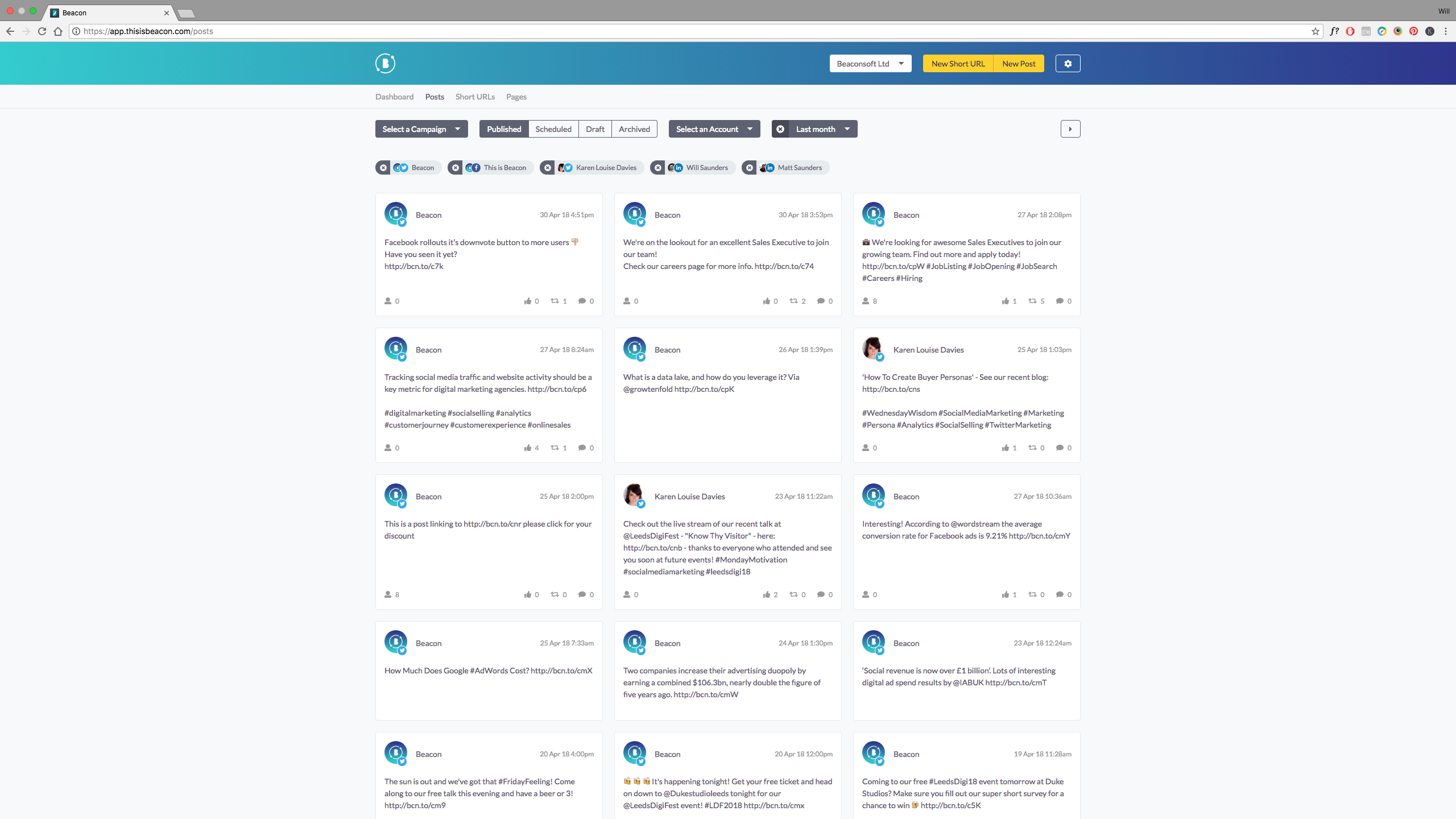Screen dimensions: 1456x819
Task: Click the New Post button
Action: tap(1018, 64)
